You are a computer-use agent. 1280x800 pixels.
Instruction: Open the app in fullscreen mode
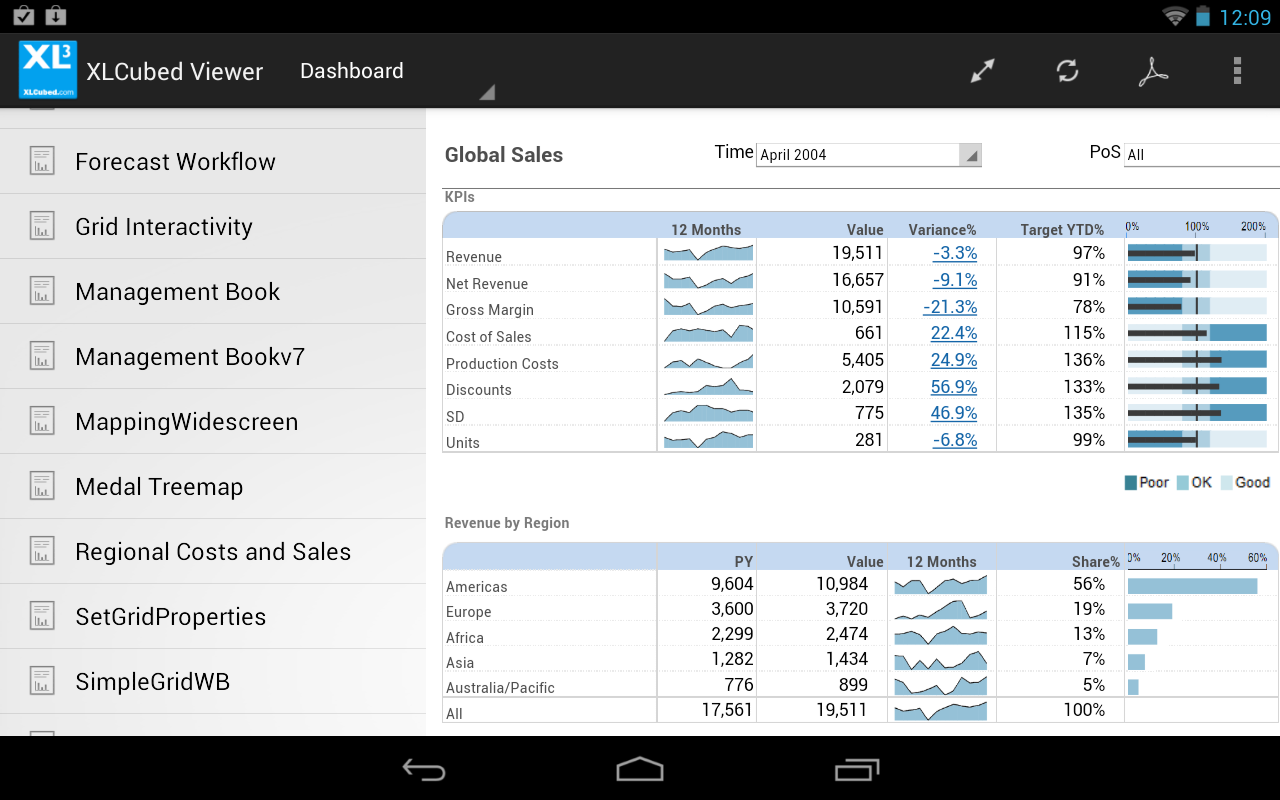click(981, 71)
